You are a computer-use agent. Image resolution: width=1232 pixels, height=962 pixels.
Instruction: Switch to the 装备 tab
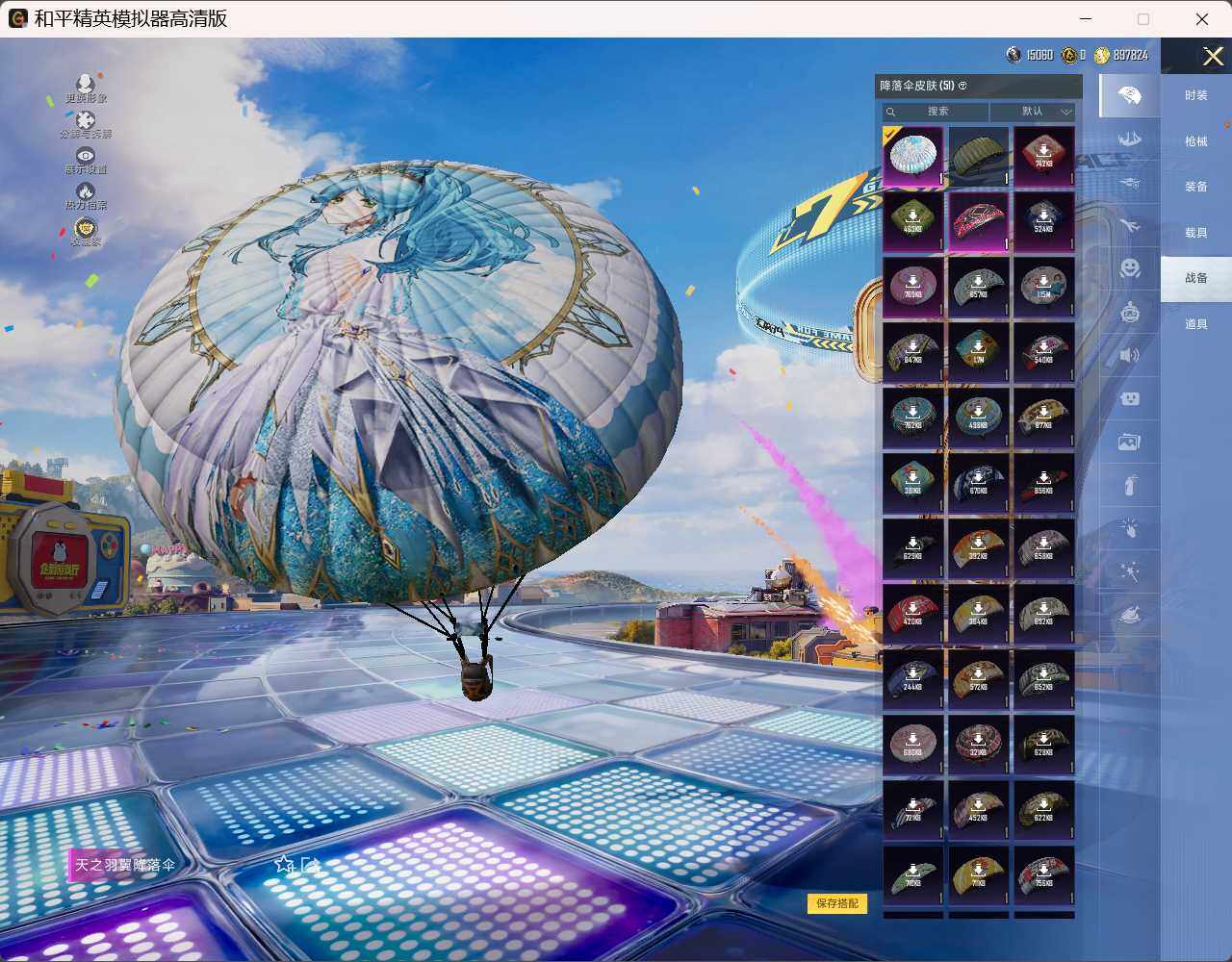coord(1196,187)
